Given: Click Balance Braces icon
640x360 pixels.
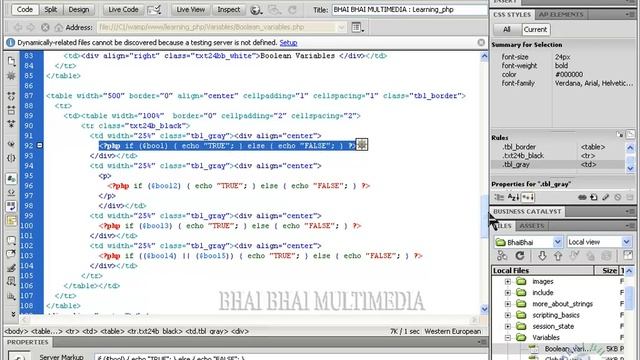Looking at the screenshot, I should tap(11, 158).
